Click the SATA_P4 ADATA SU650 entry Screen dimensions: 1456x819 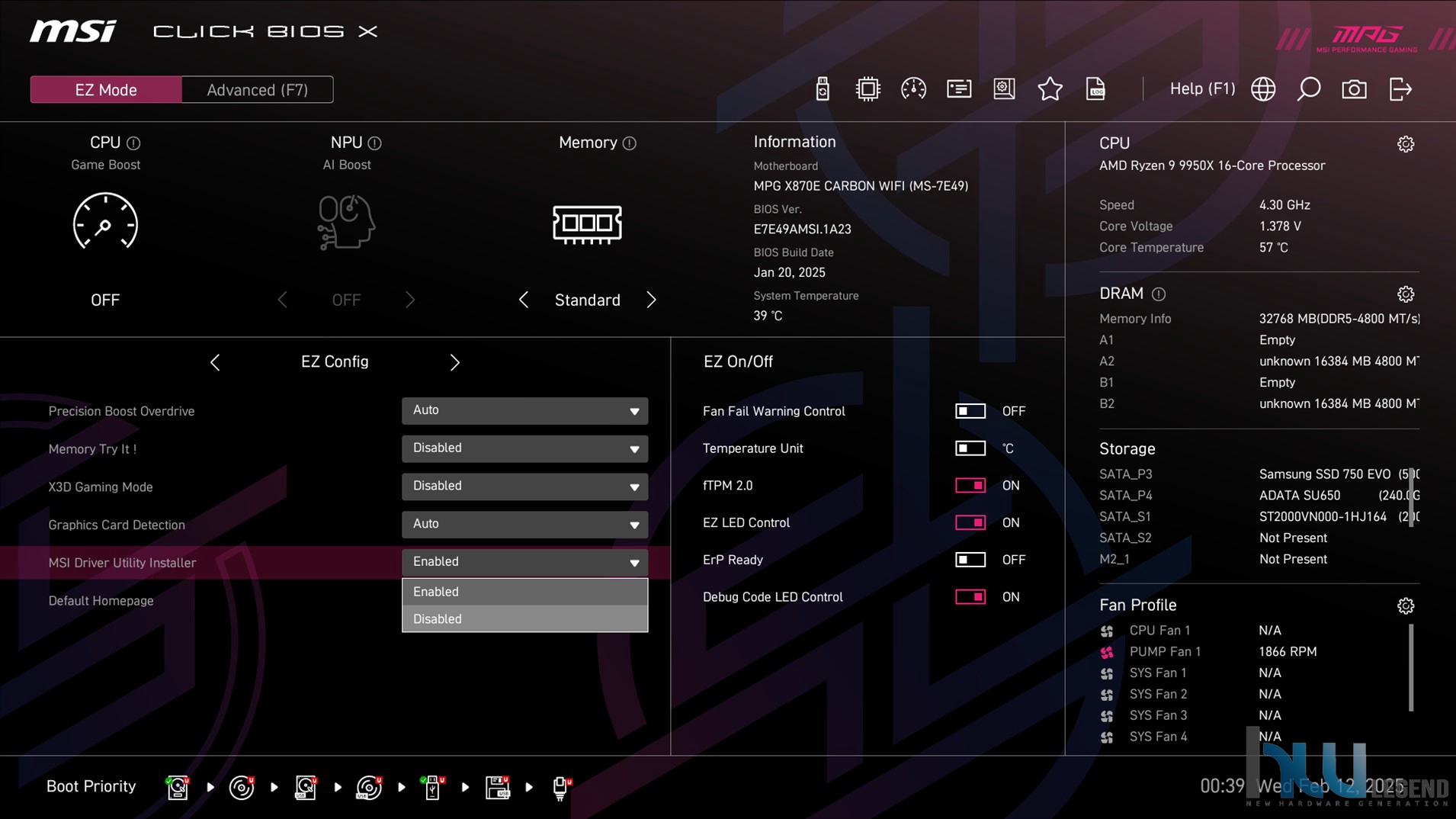tap(1259, 496)
